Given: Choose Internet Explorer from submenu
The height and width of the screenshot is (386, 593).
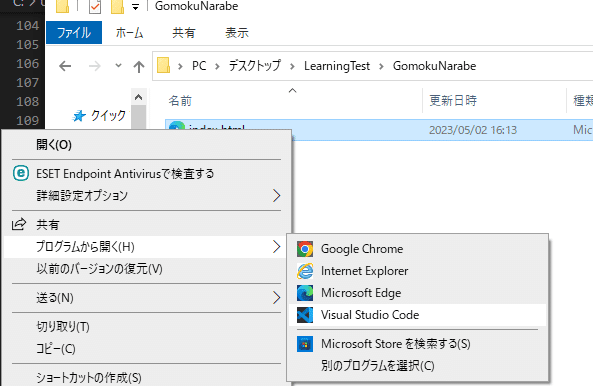Looking at the screenshot, I should (418, 271).
